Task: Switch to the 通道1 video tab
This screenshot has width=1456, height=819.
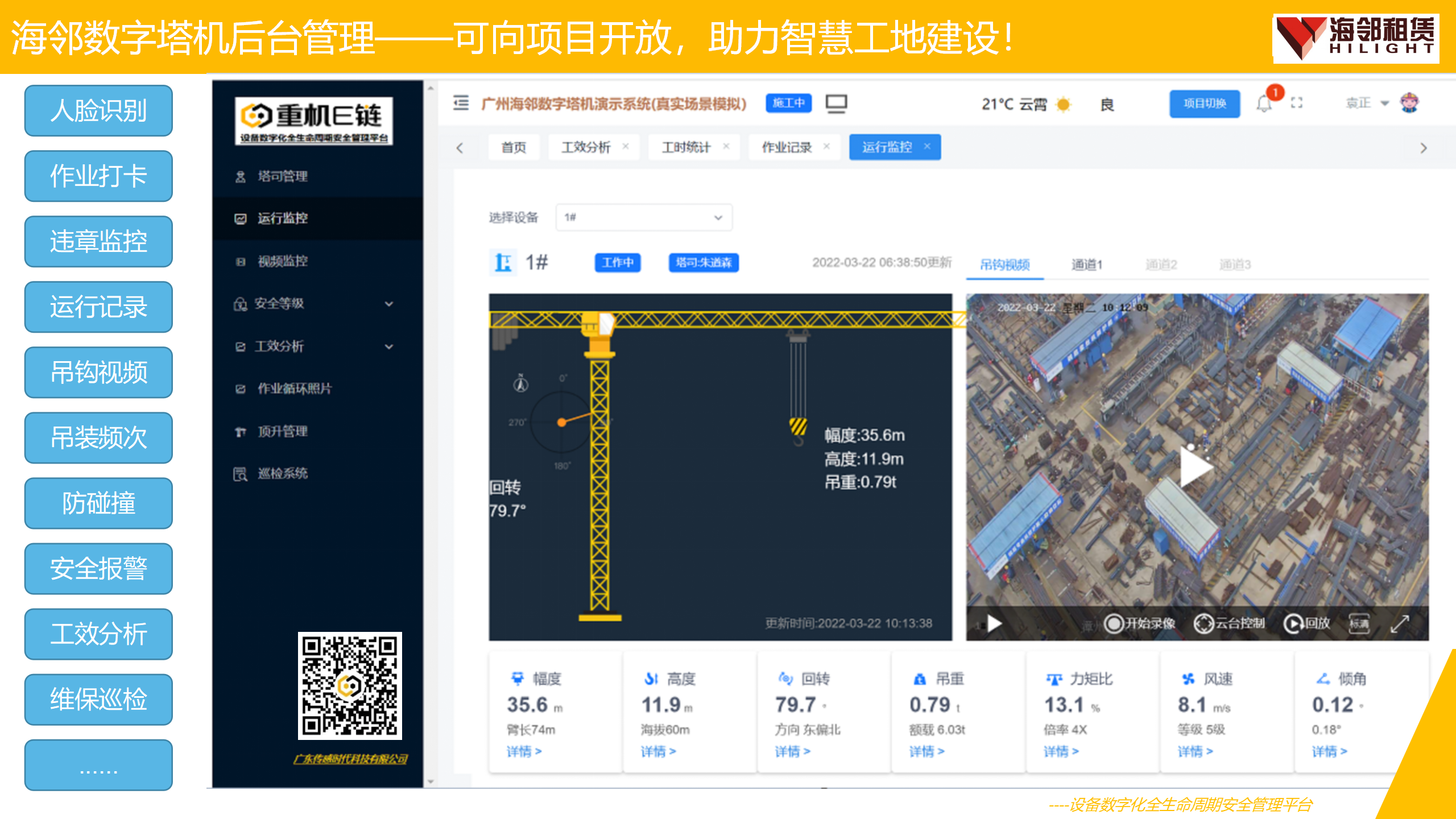Action: click(1086, 264)
